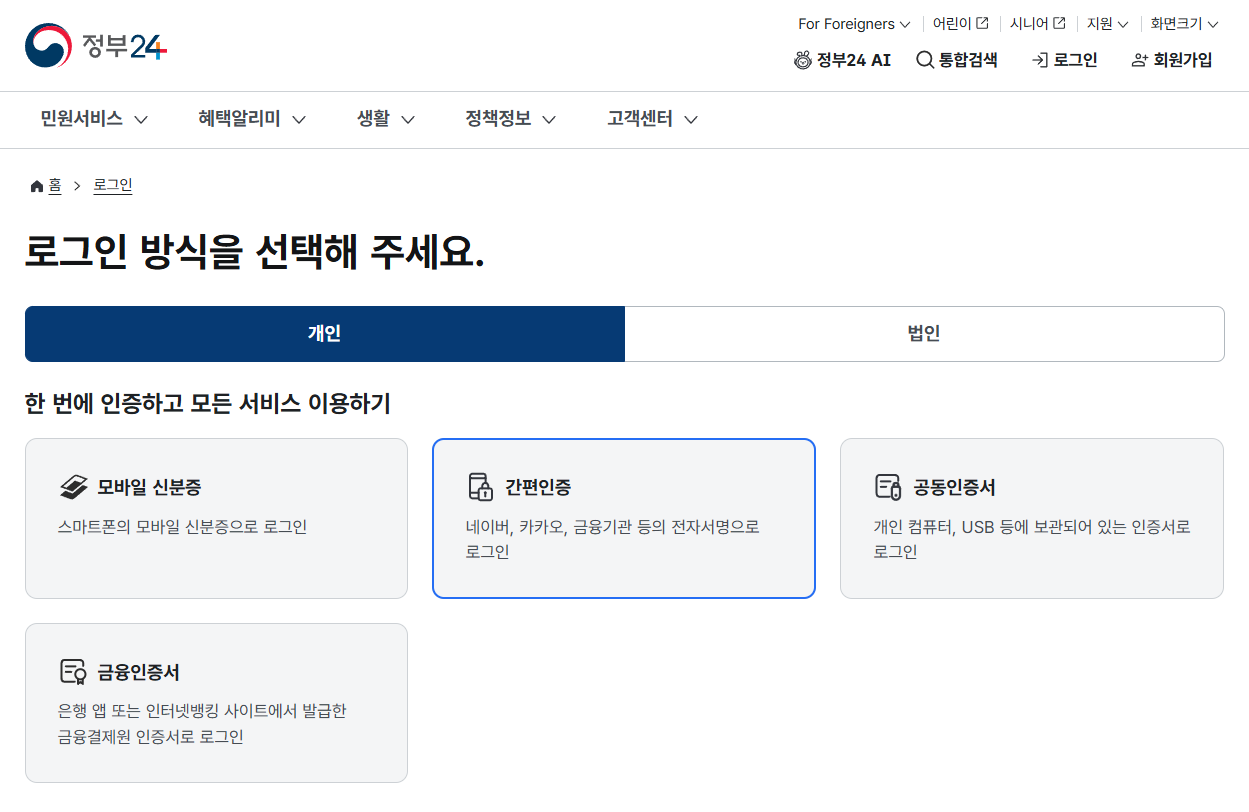Click chevron next to 고객센터

[691, 120]
